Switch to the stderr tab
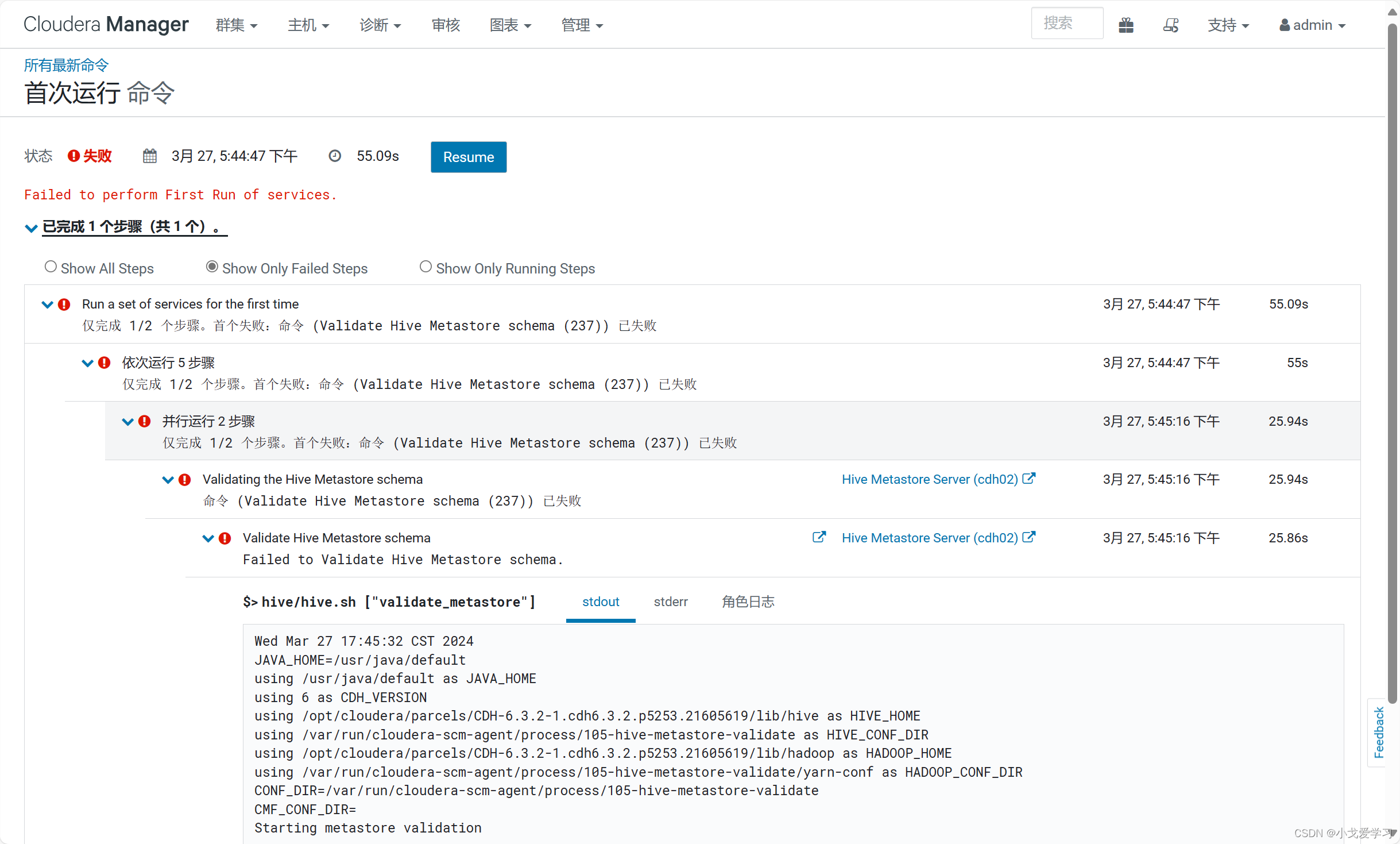The image size is (1400, 844). pos(669,601)
